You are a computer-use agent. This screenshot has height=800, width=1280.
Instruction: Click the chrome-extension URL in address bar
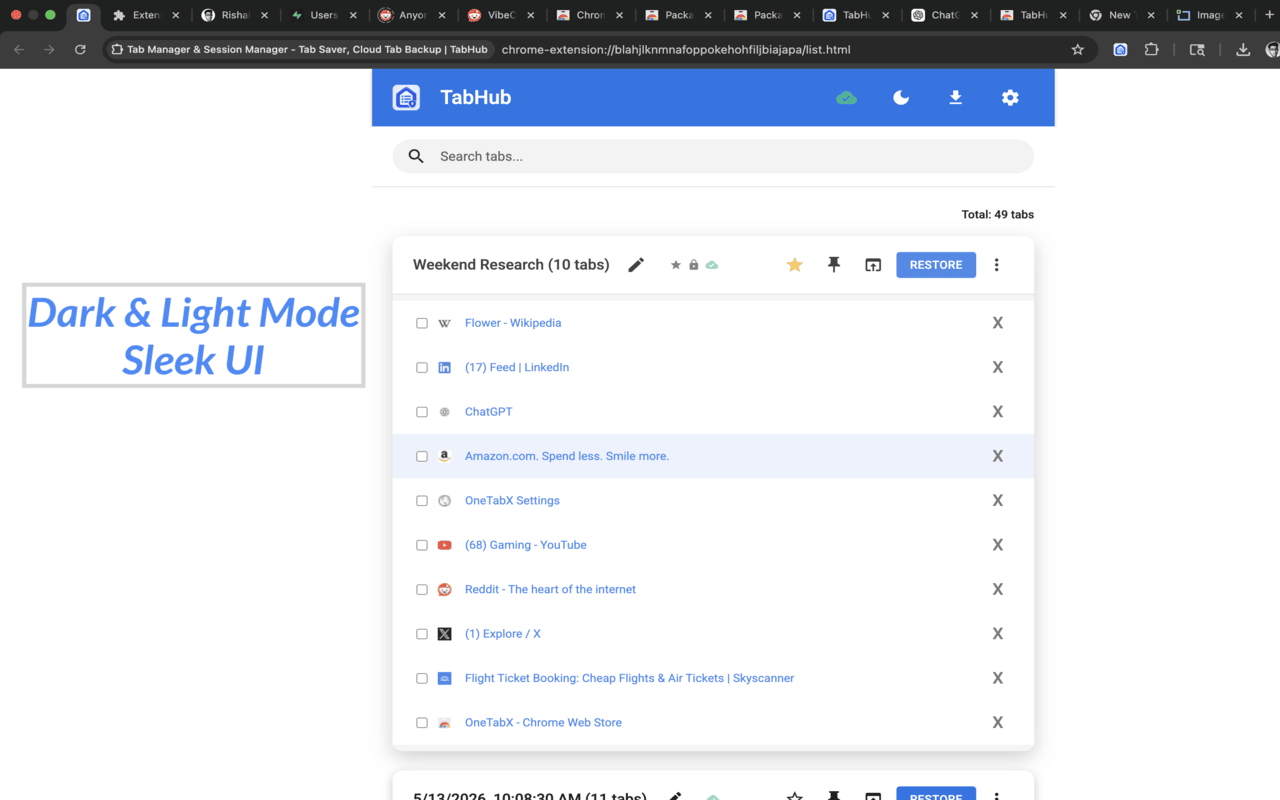tap(676, 49)
